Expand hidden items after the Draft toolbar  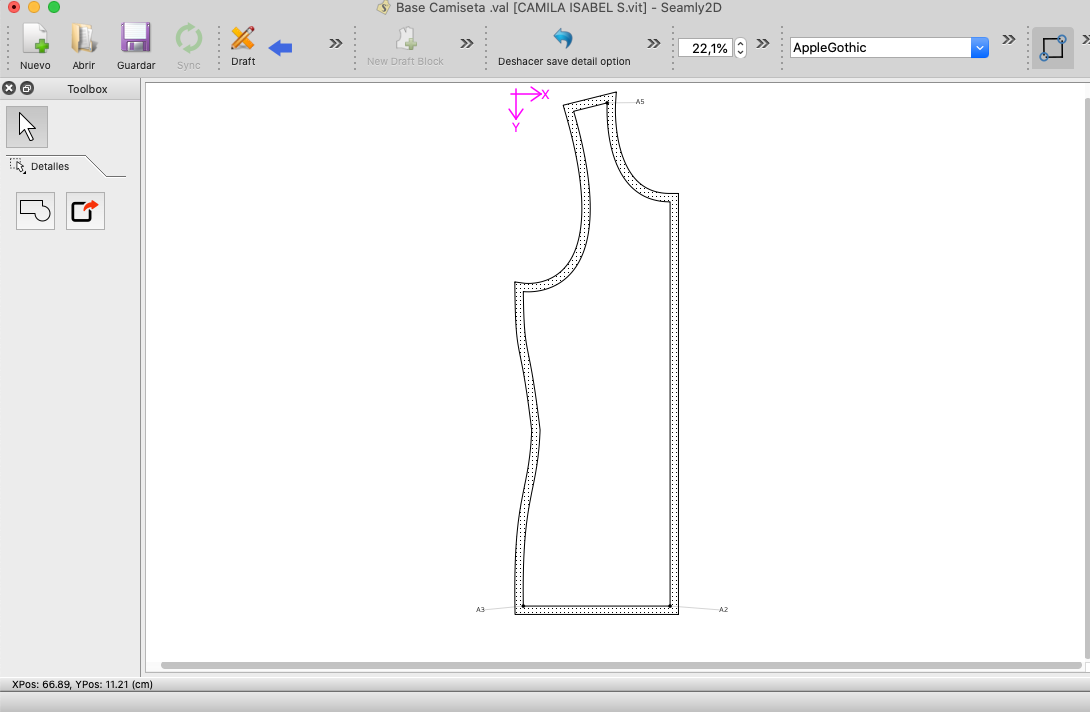click(336, 43)
